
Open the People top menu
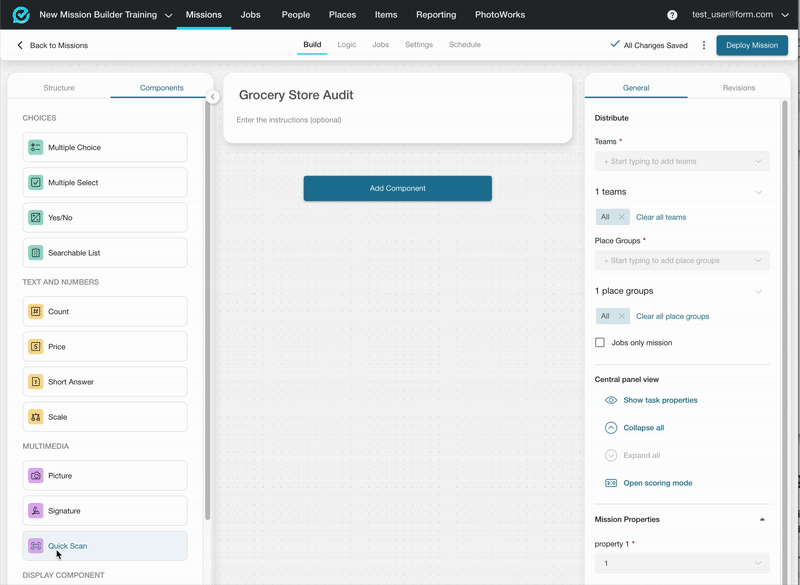pyautogui.click(x=296, y=15)
